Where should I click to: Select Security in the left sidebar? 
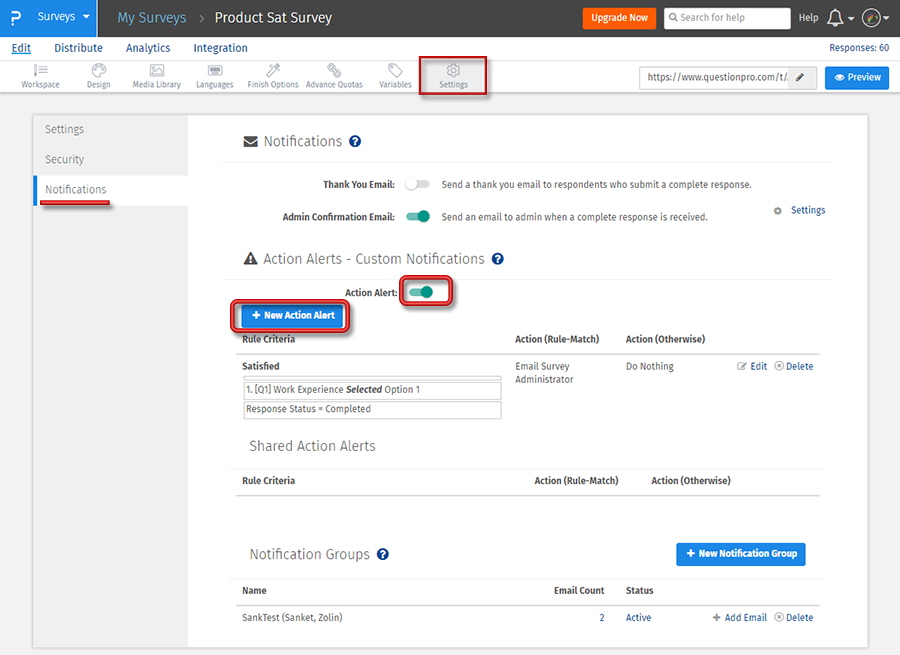coord(65,160)
